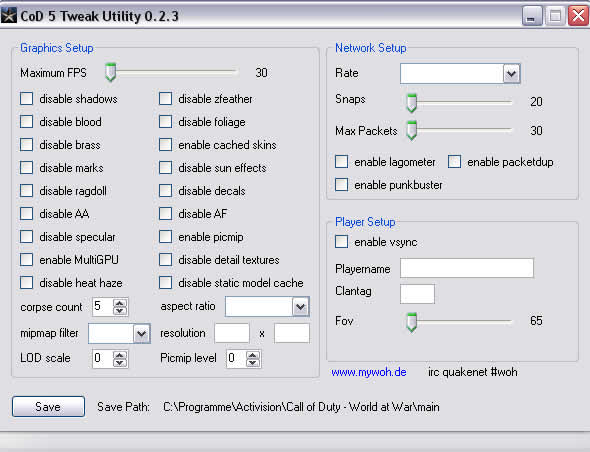Click the resolution width field
Image resolution: width=590 pixels, height=452 pixels.
pos(232,333)
